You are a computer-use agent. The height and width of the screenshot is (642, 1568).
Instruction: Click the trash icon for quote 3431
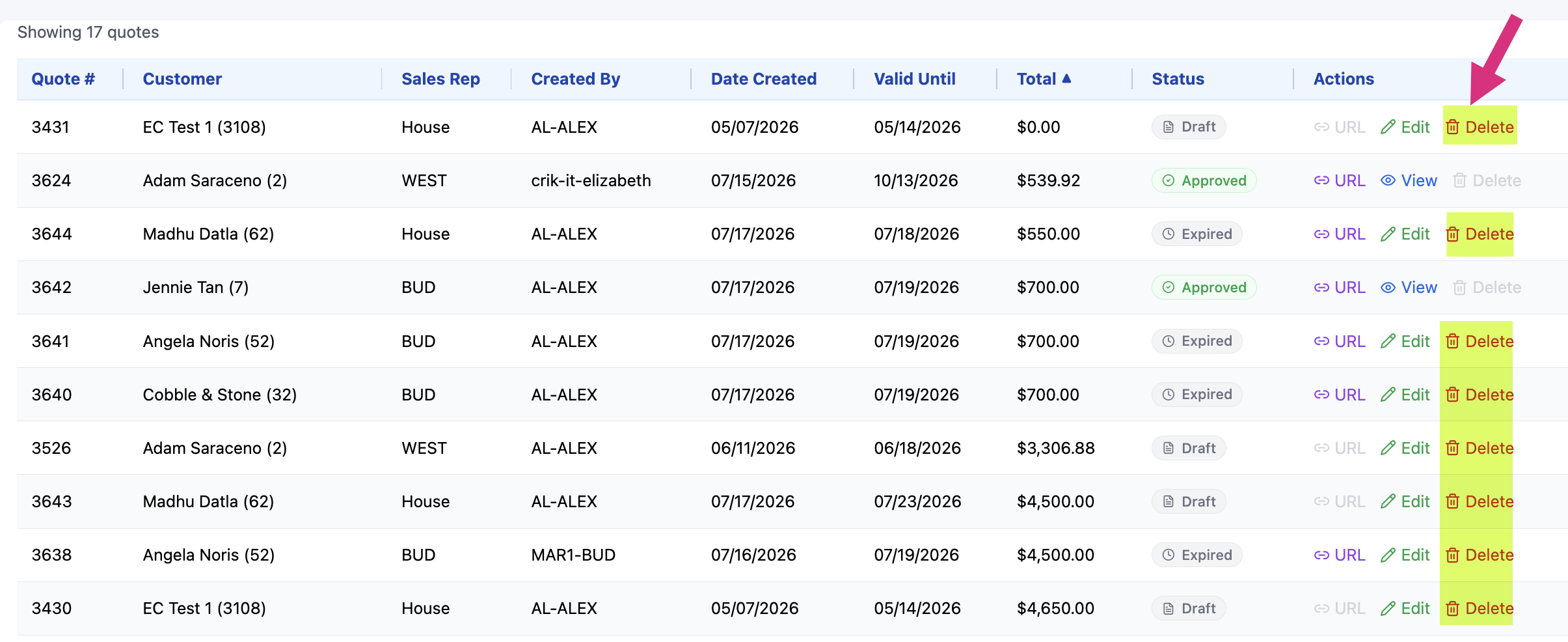[1453, 127]
